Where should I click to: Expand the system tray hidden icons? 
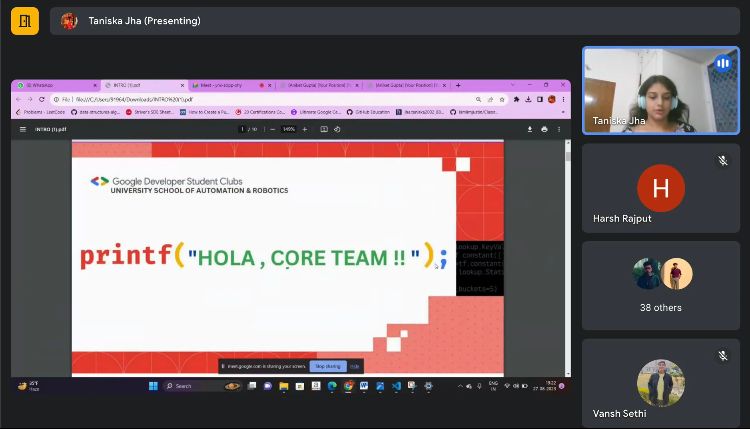(x=460, y=386)
